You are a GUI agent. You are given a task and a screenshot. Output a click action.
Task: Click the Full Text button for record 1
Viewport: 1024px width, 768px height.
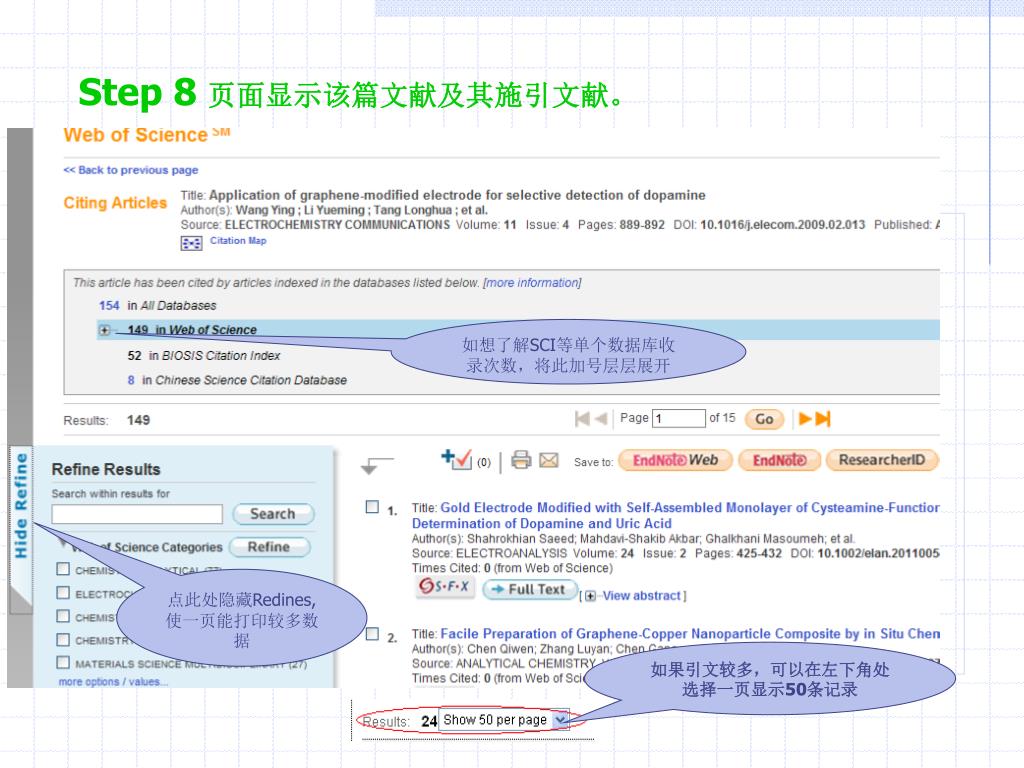point(530,590)
